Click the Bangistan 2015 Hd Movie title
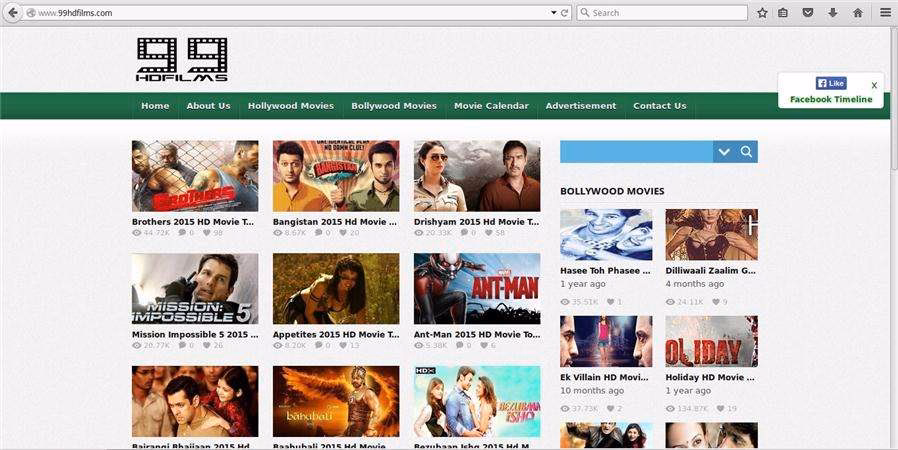898x450 pixels. coord(335,222)
